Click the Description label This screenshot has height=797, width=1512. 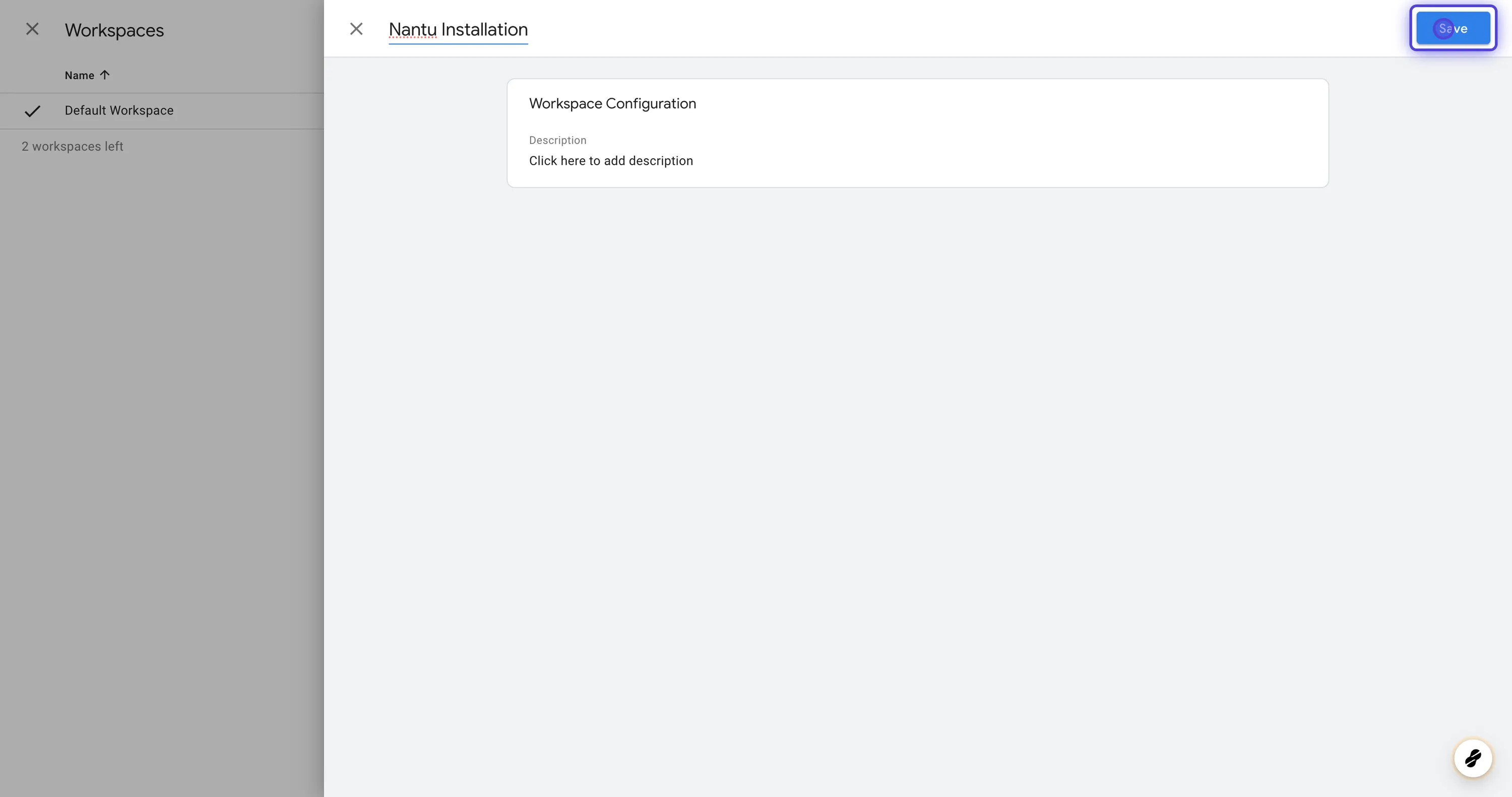click(557, 140)
